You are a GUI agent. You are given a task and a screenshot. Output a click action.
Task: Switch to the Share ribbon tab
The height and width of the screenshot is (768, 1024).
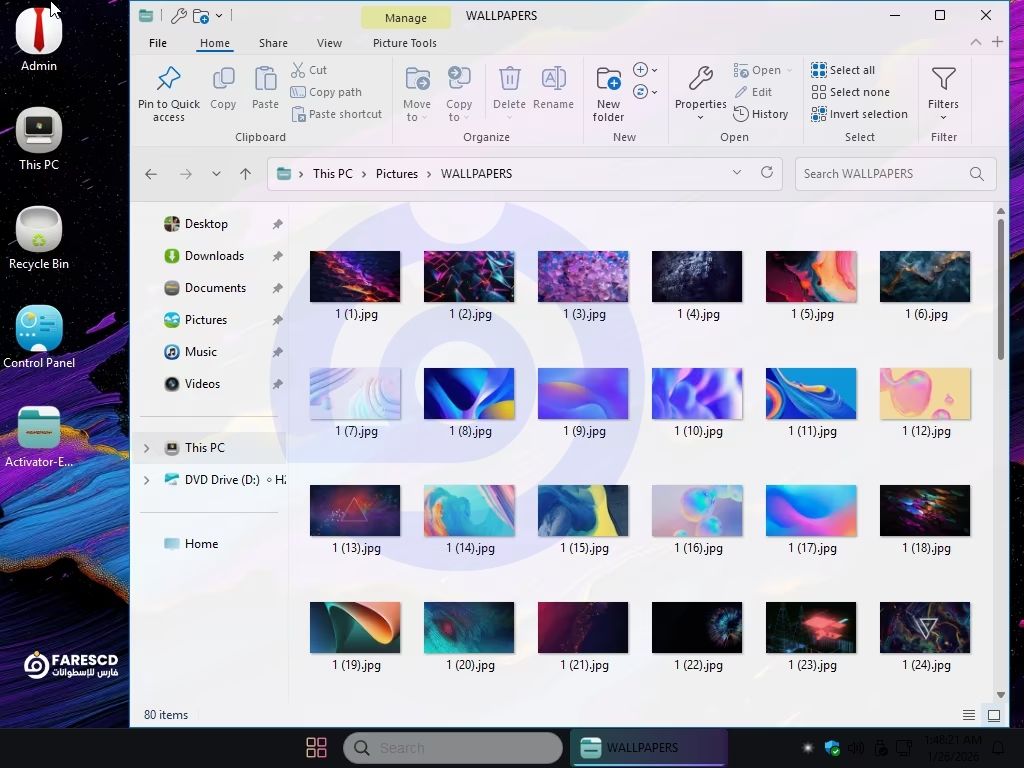tap(273, 43)
